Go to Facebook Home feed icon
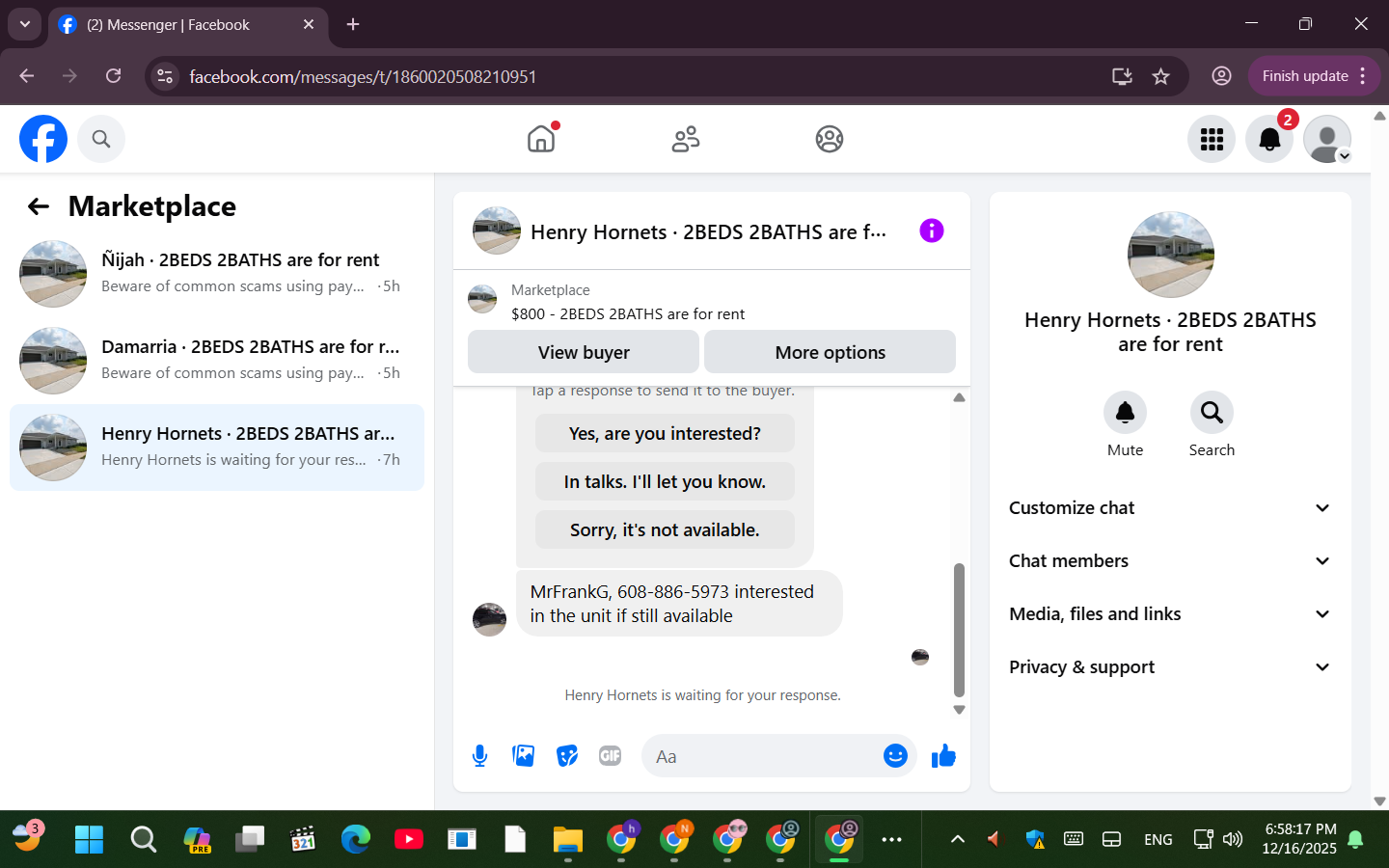This screenshot has width=1389, height=868. (541, 139)
